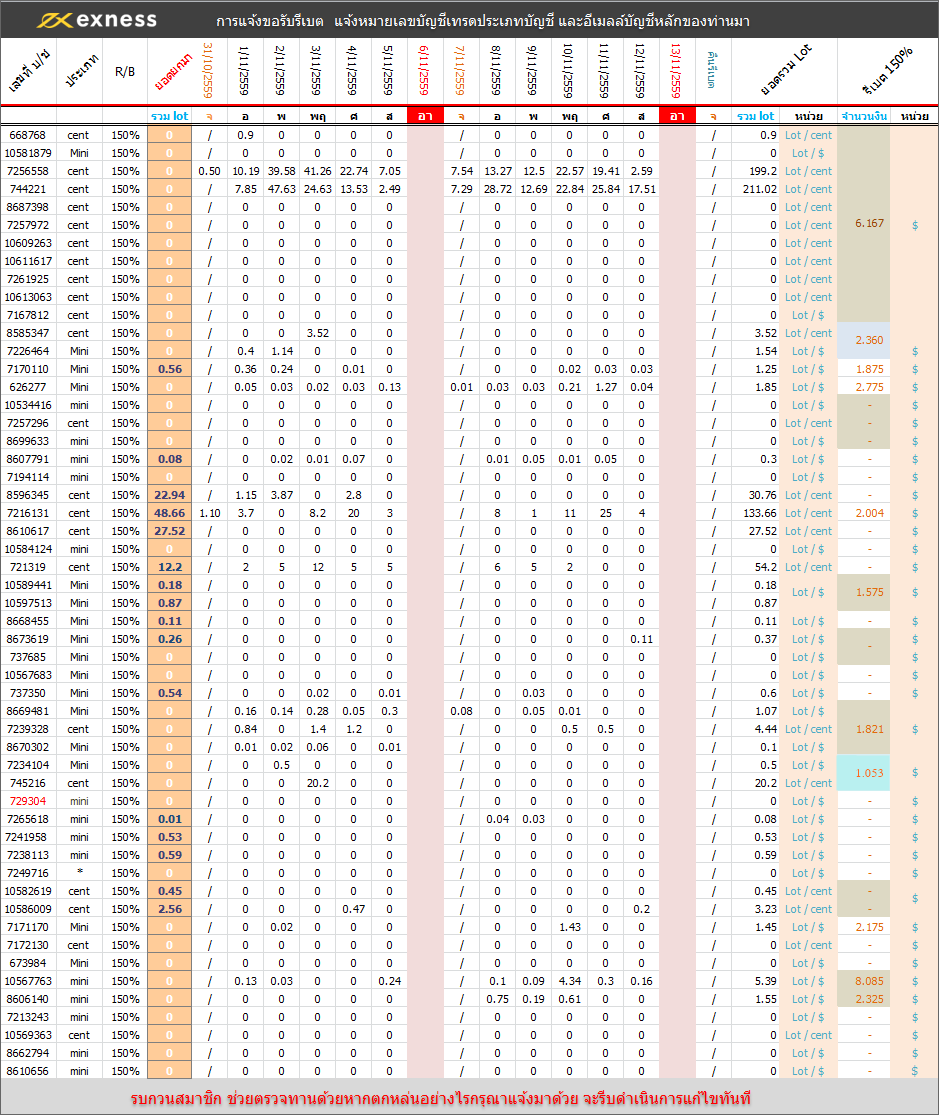This screenshot has width=939, height=1115.
Task: Select account number 744221
Action: click(x=28, y=189)
